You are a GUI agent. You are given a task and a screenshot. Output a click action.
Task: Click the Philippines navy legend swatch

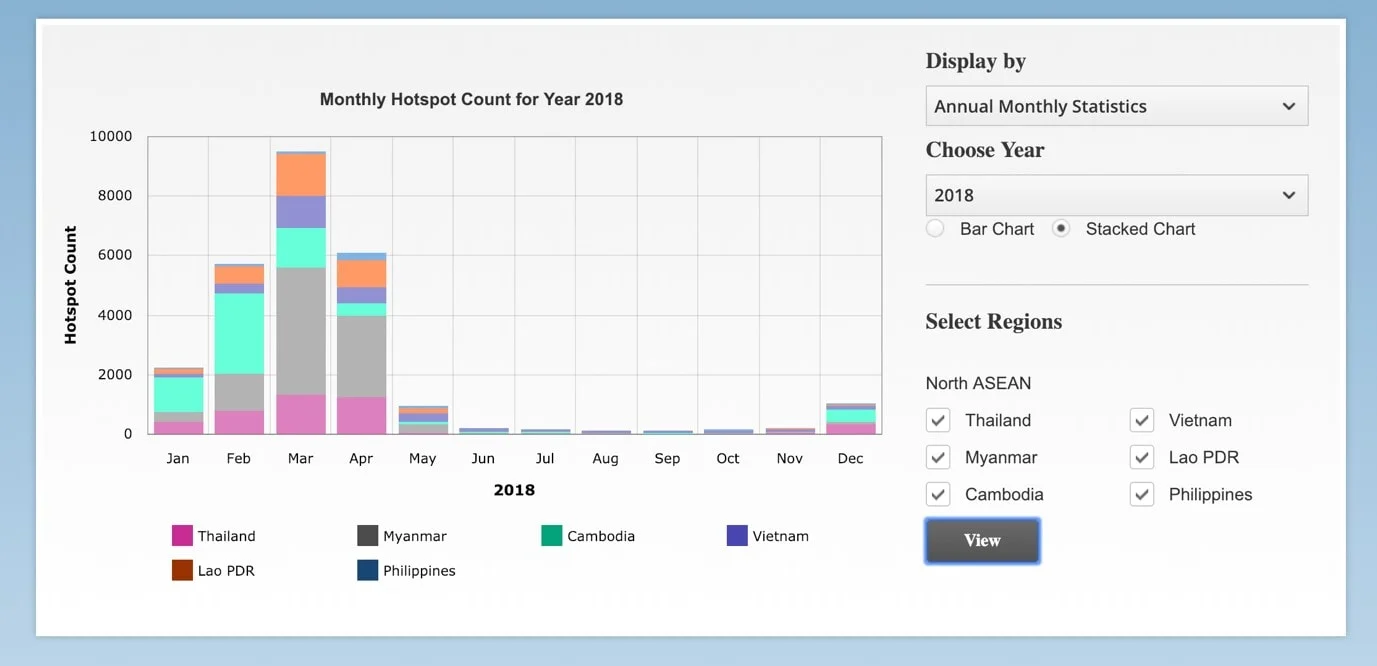[368, 571]
